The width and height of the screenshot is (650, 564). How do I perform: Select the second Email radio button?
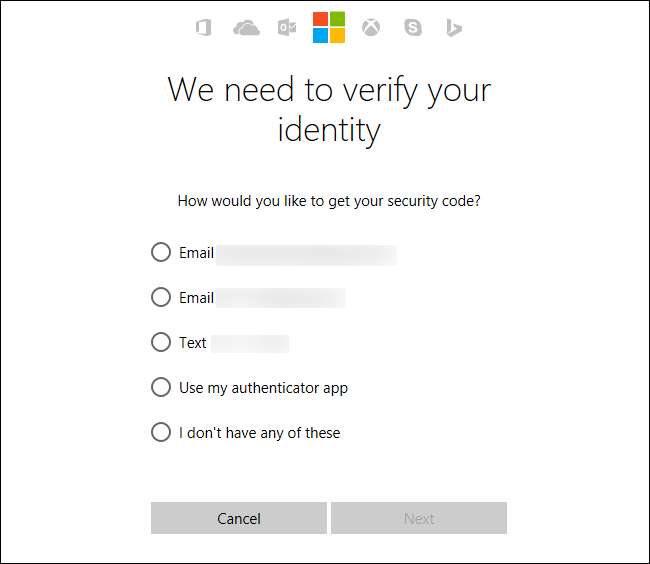pyautogui.click(x=161, y=297)
